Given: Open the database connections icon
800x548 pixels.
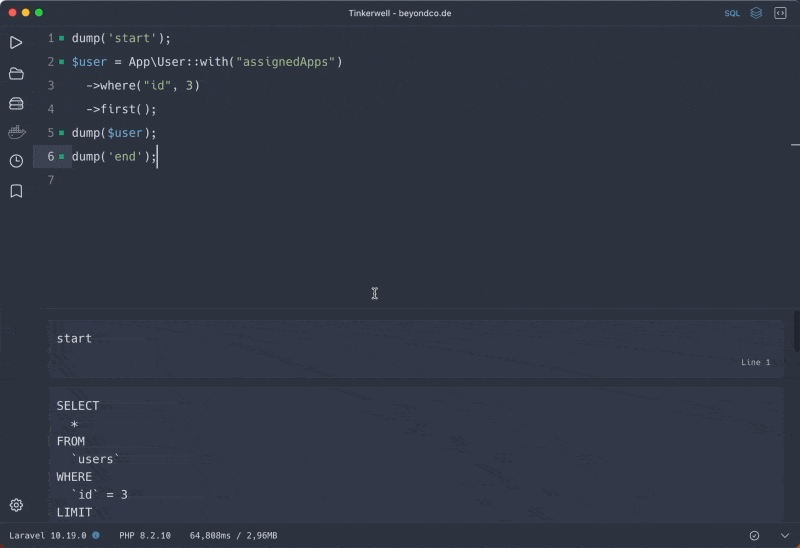Looking at the screenshot, I should (x=16, y=104).
